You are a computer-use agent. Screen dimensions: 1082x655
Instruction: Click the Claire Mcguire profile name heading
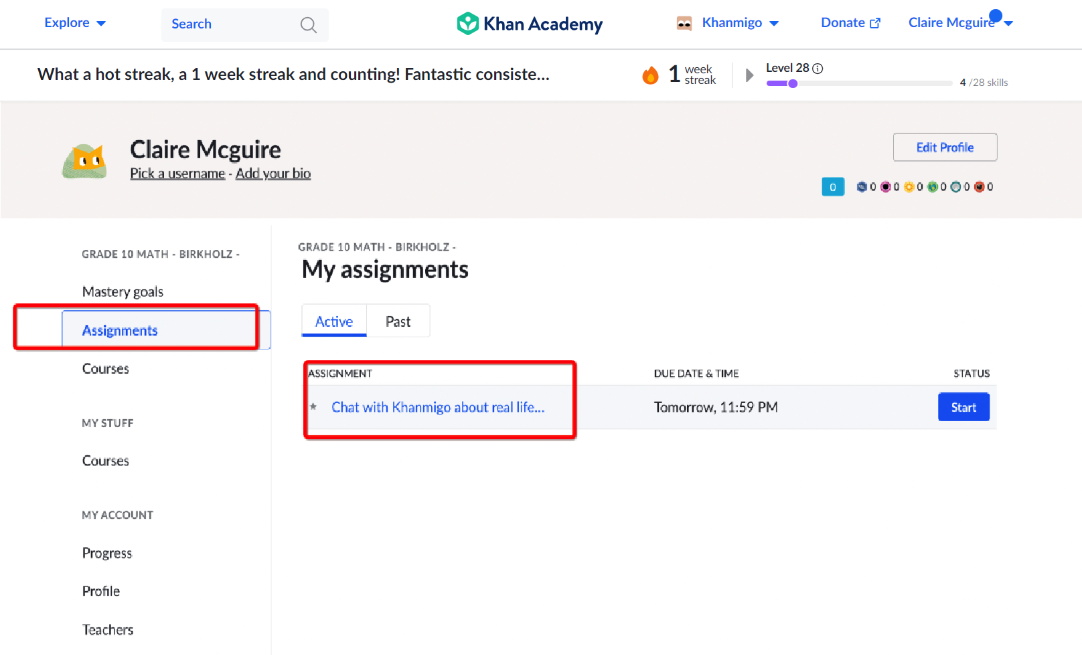(206, 150)
